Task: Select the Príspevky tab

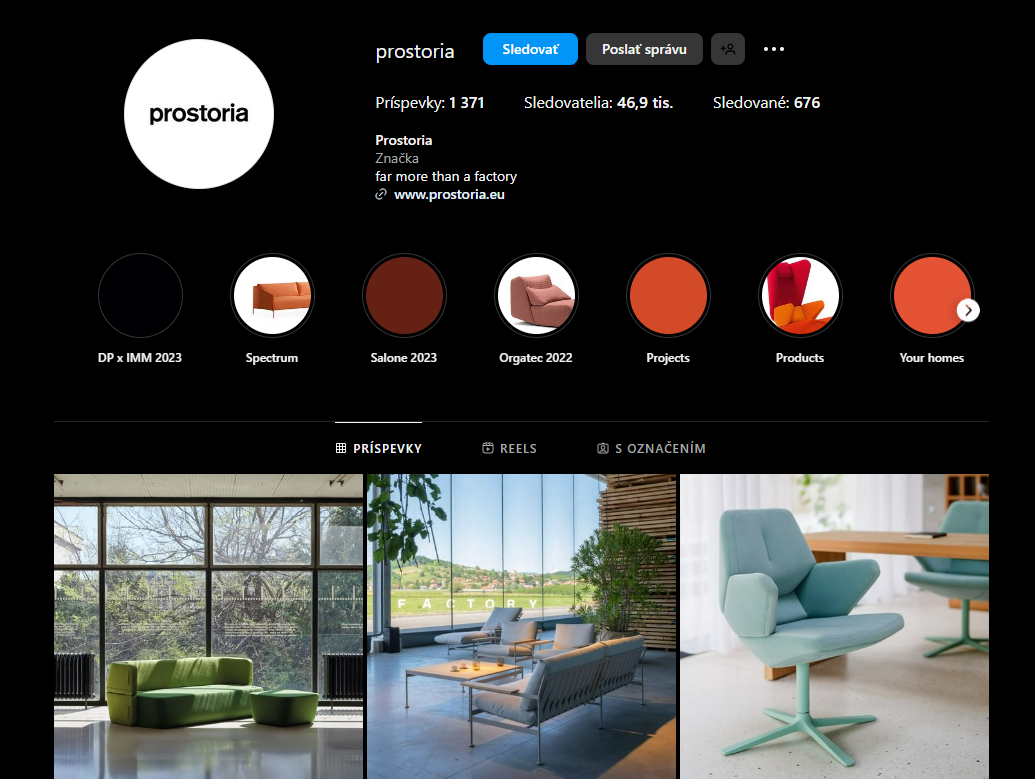Action: point(378,448)
